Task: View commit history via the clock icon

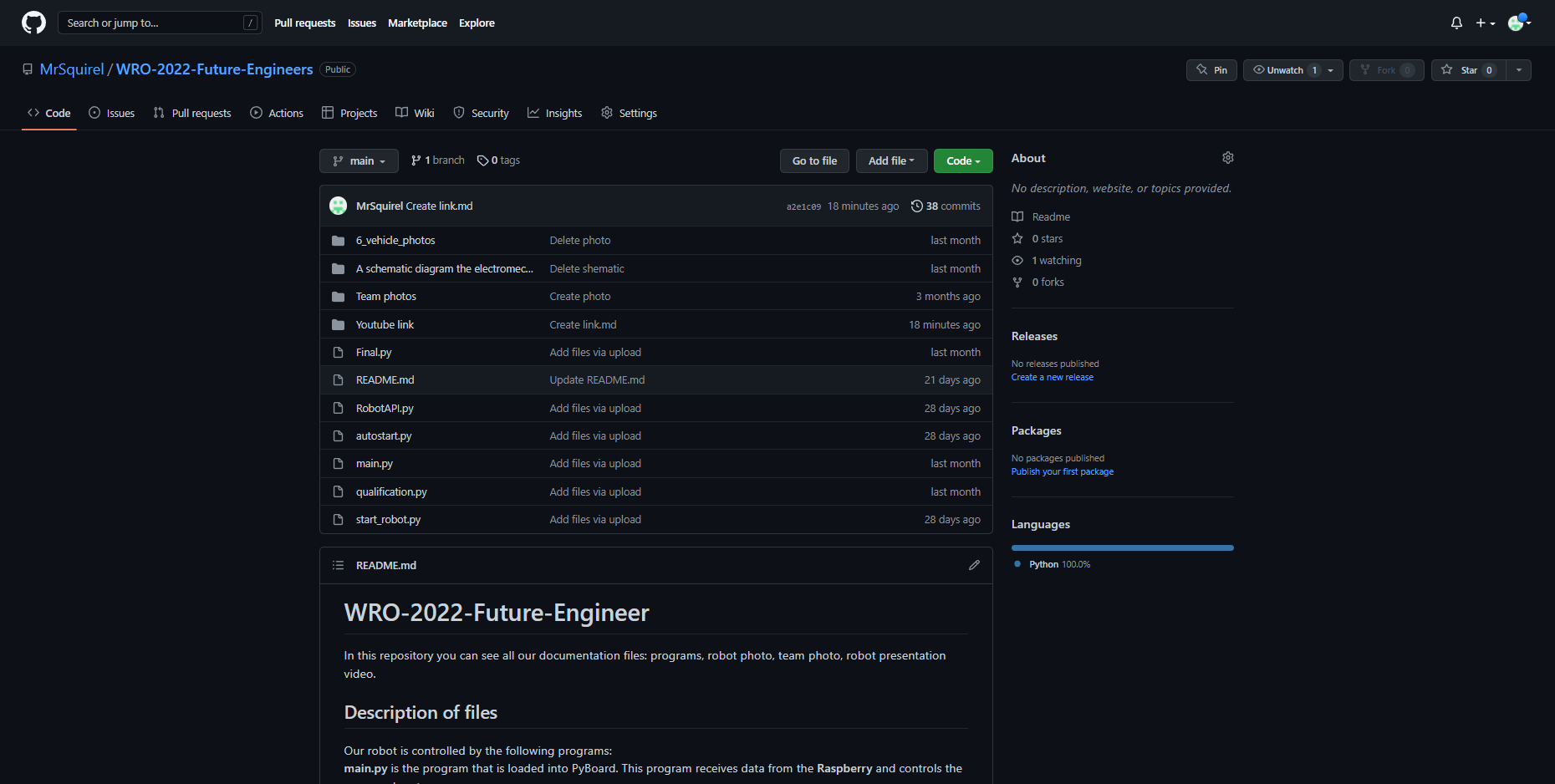Action: tap(916, 206)
